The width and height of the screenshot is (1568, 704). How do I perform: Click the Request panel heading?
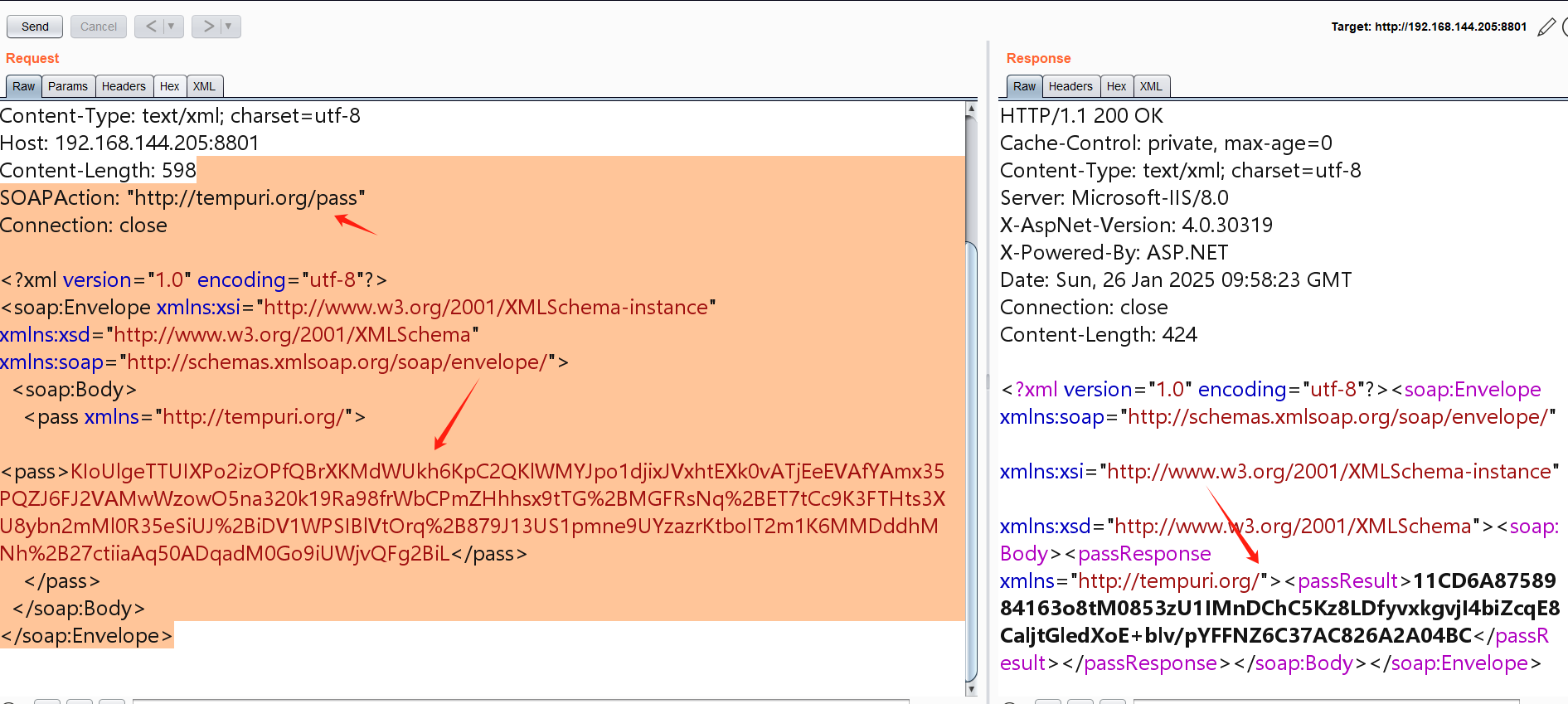point(32,58)
